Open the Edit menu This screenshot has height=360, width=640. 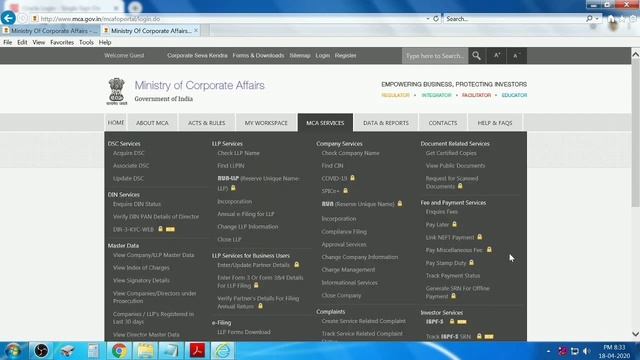pos(22,42)
